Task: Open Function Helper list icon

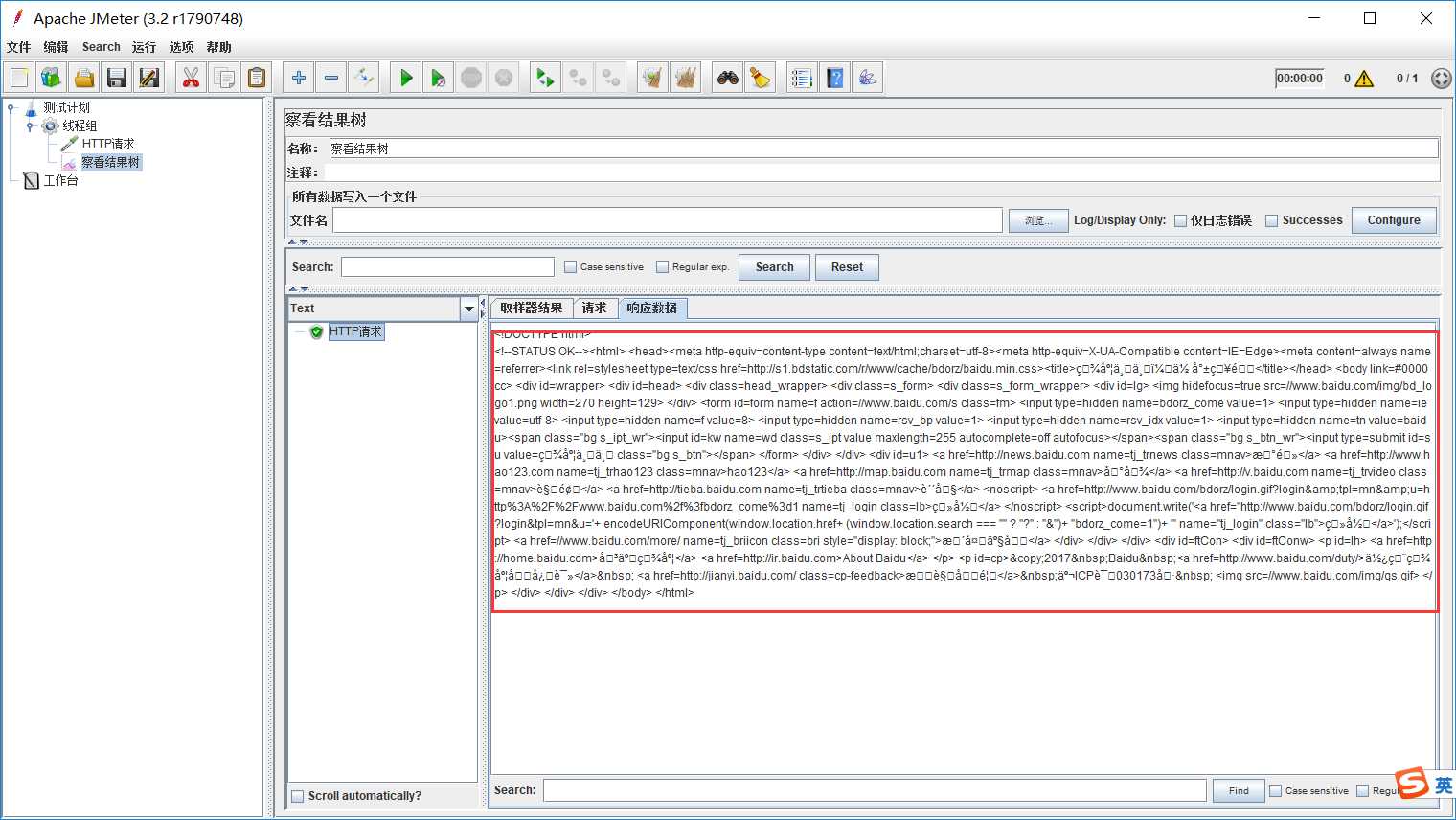Action: coord(803,78)
